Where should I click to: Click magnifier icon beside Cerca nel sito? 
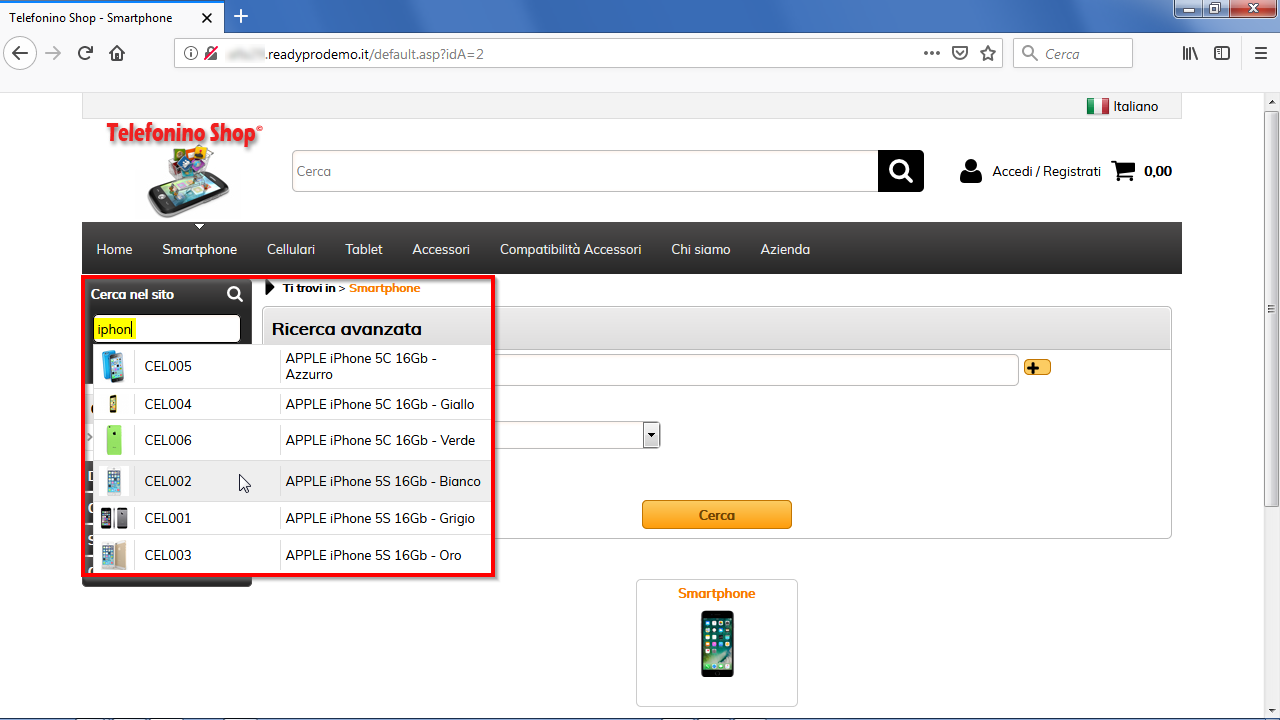click(235, 294)
